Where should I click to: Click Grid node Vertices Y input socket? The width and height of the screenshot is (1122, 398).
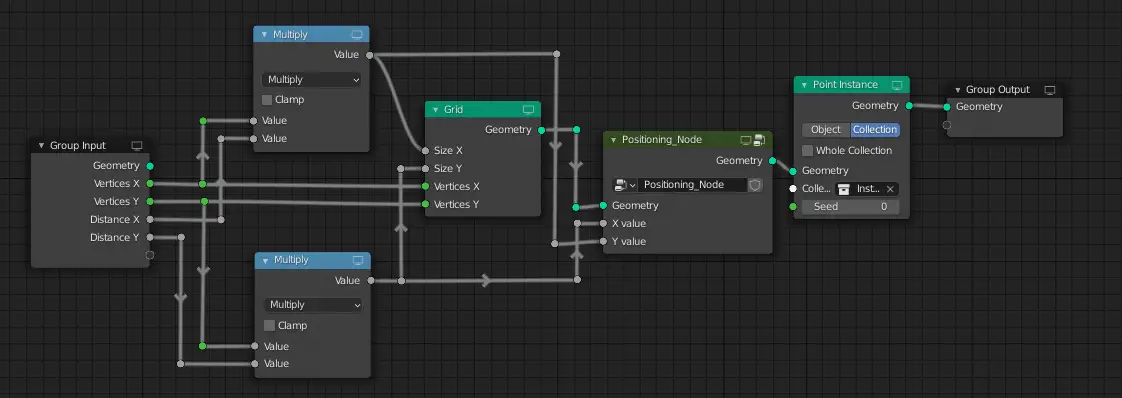tap(426, 204)
